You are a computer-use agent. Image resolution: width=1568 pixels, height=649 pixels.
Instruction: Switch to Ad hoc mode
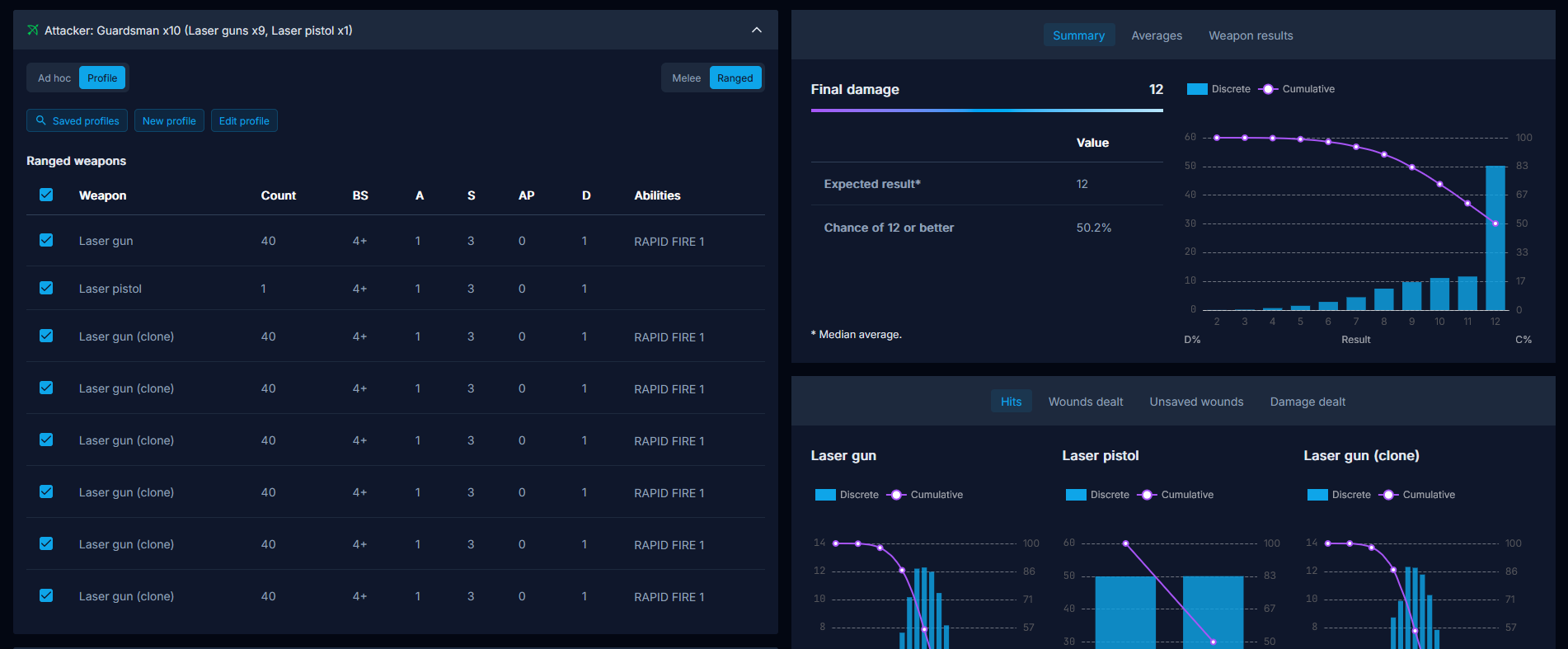pos(54,78)
